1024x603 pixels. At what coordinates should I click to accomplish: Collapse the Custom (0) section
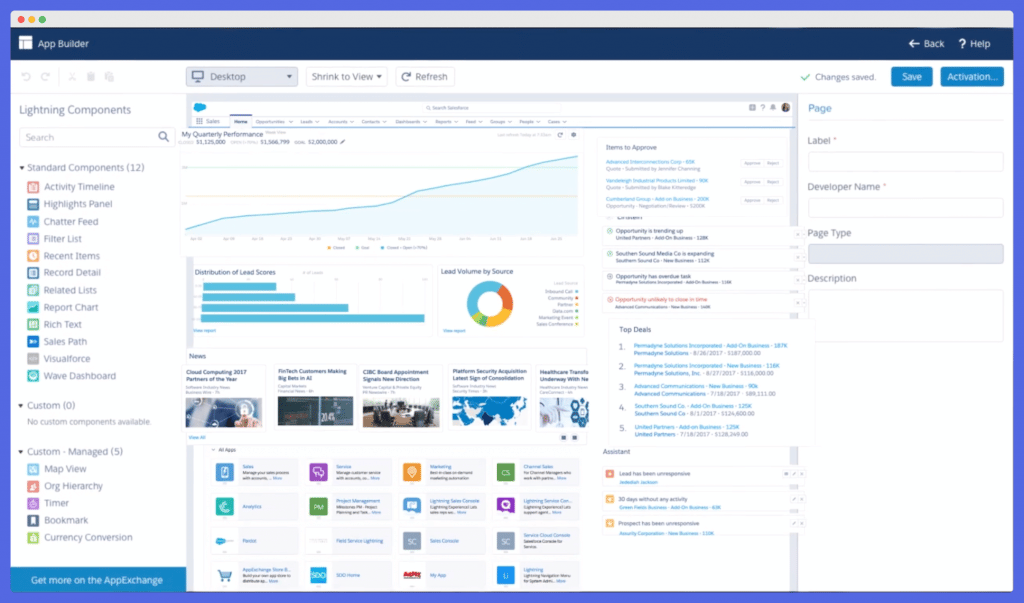click(22, 406)
